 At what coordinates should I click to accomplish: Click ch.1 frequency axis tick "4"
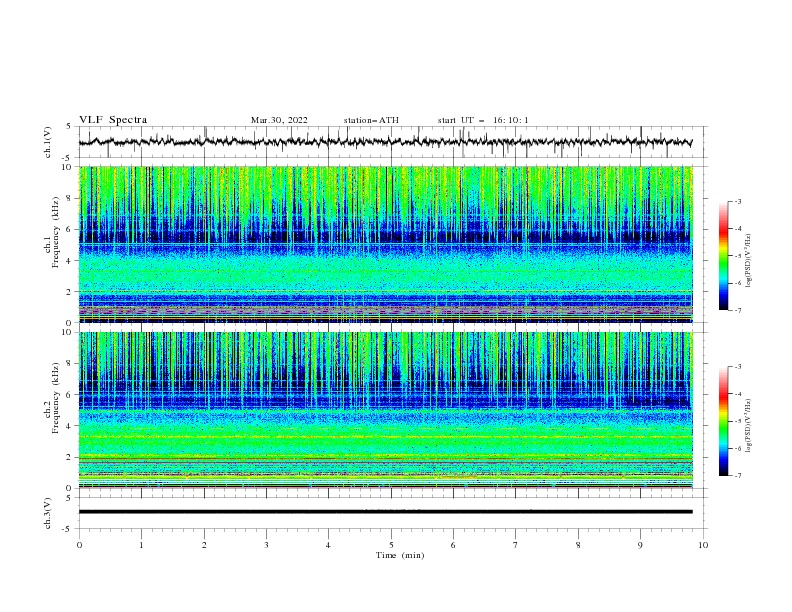tap(71, 261)
